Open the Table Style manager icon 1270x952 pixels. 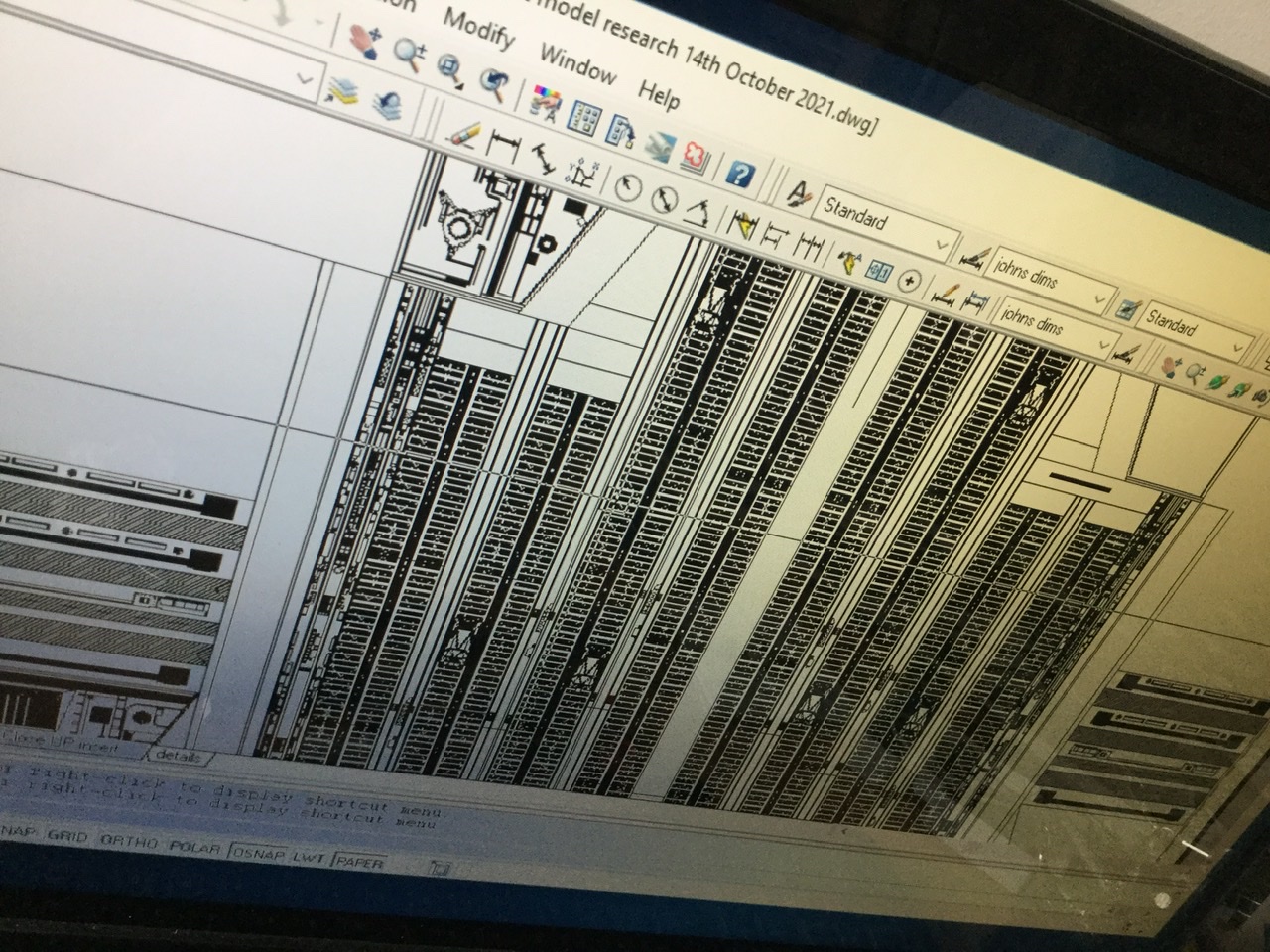coord(1127,307)
